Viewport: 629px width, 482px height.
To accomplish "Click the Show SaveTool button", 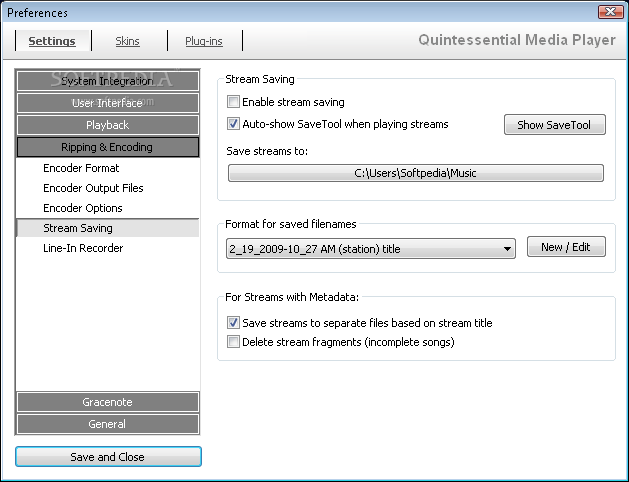I will pos(555,125).
